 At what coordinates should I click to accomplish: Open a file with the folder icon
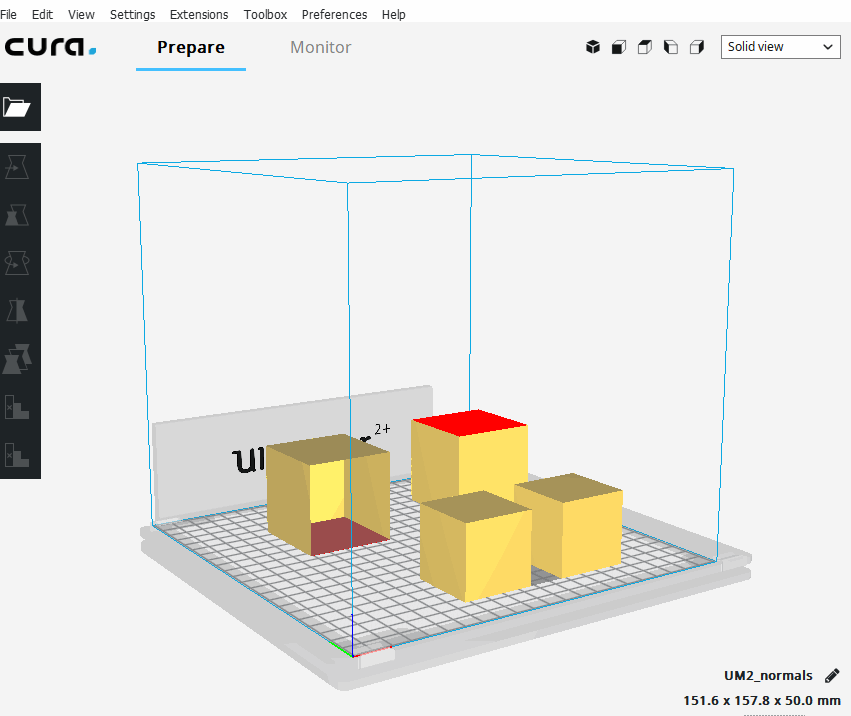pos(20,107)
